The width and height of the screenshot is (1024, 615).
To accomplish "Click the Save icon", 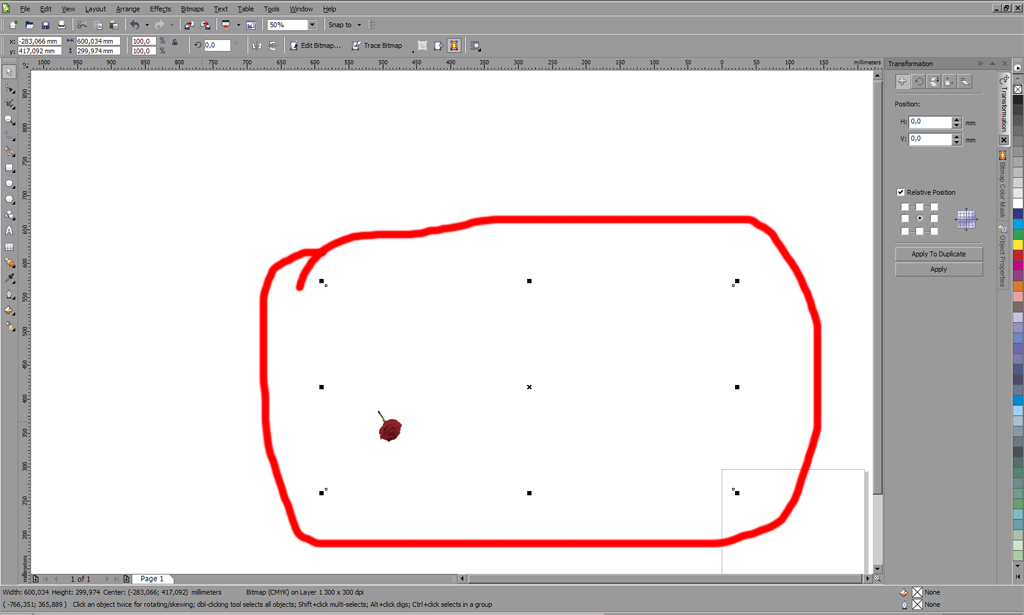I will pyautogui.click(x=45, y=25).
